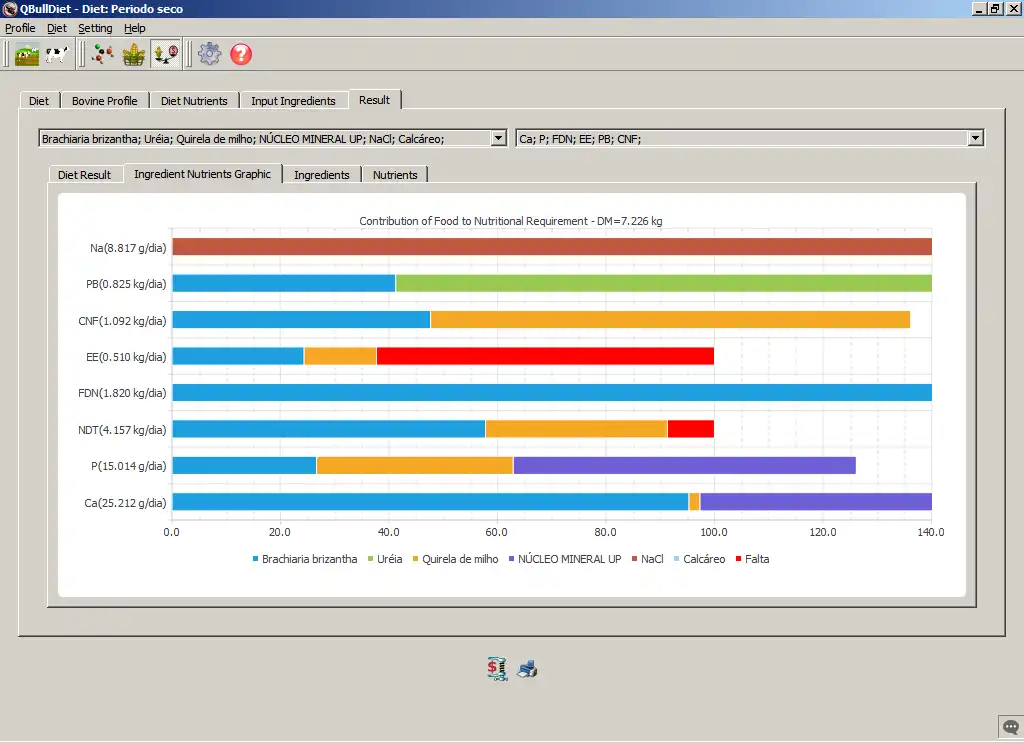Switch to the Diet Nutrients tab
Screen dimensions: 1024x744
[x=194, y=101]
